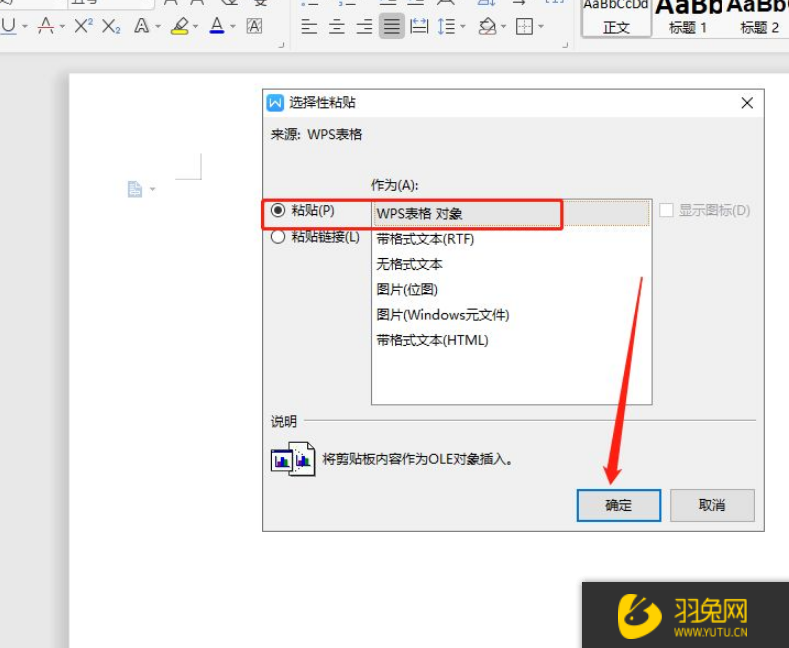This screenshot has width=789, height=648.
Task: Select 图片(位图) in list
Action: (x=512, y=289)
